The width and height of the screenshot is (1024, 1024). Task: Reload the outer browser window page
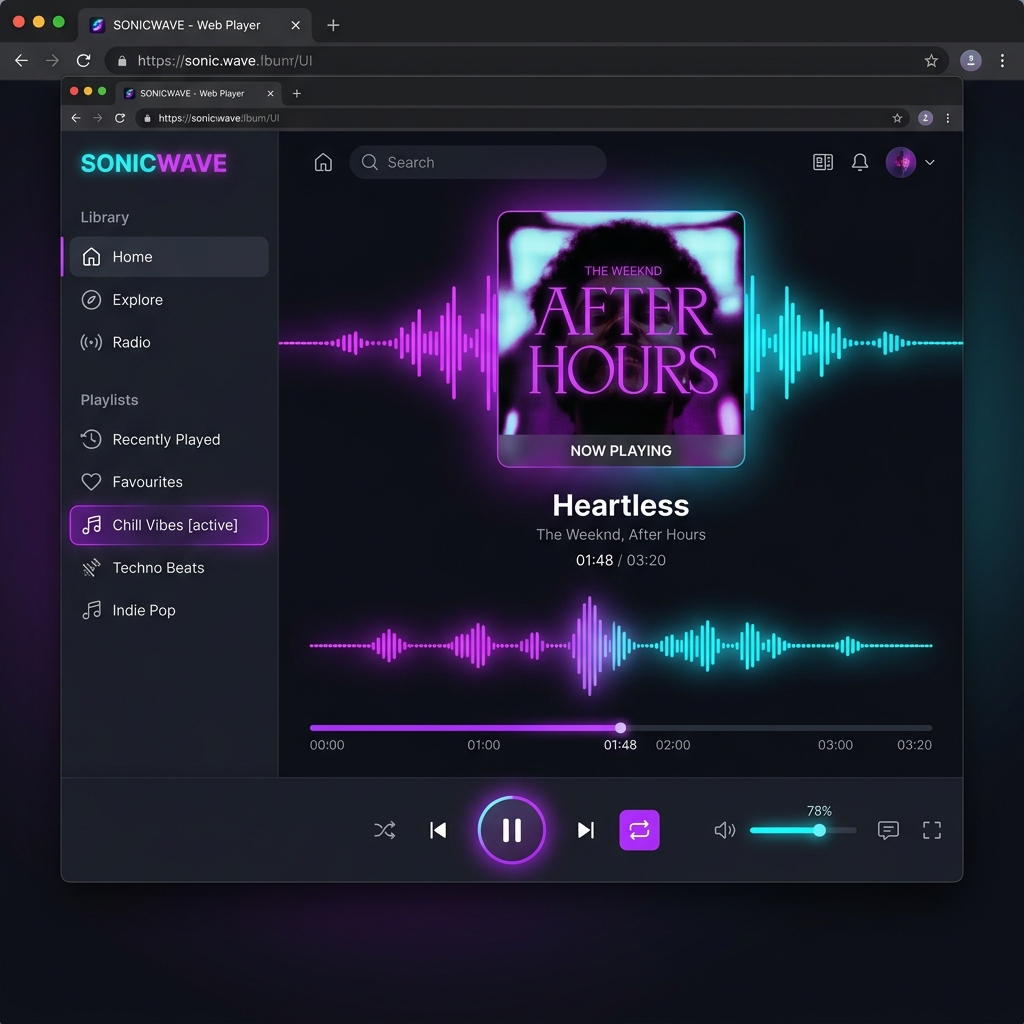point(84,61)
